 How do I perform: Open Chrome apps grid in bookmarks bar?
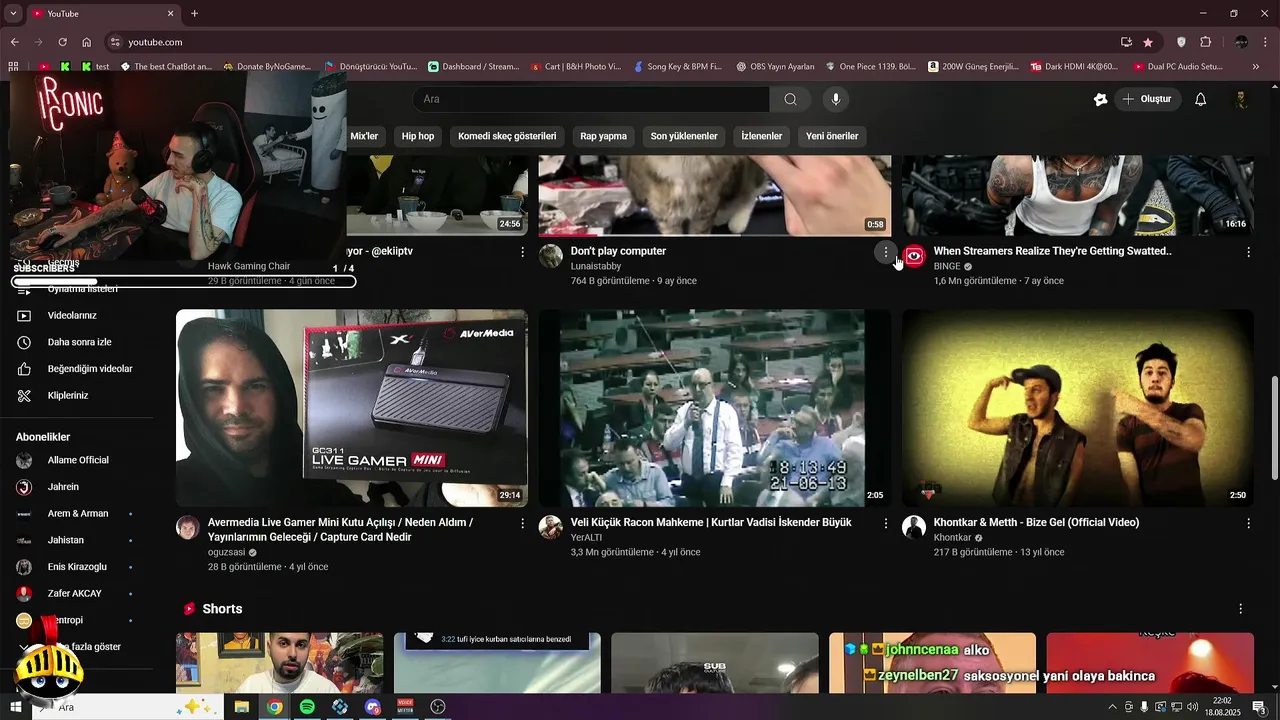[13, 66]
